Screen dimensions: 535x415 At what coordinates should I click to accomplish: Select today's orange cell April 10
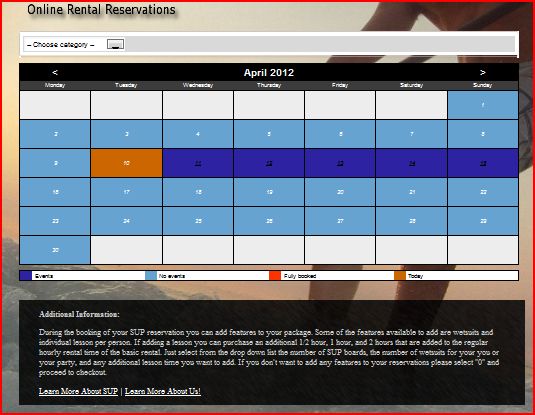tap(127, 163)
